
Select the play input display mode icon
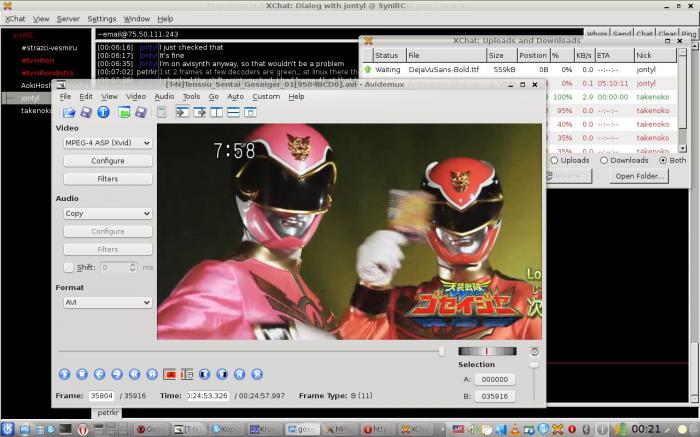182,112
